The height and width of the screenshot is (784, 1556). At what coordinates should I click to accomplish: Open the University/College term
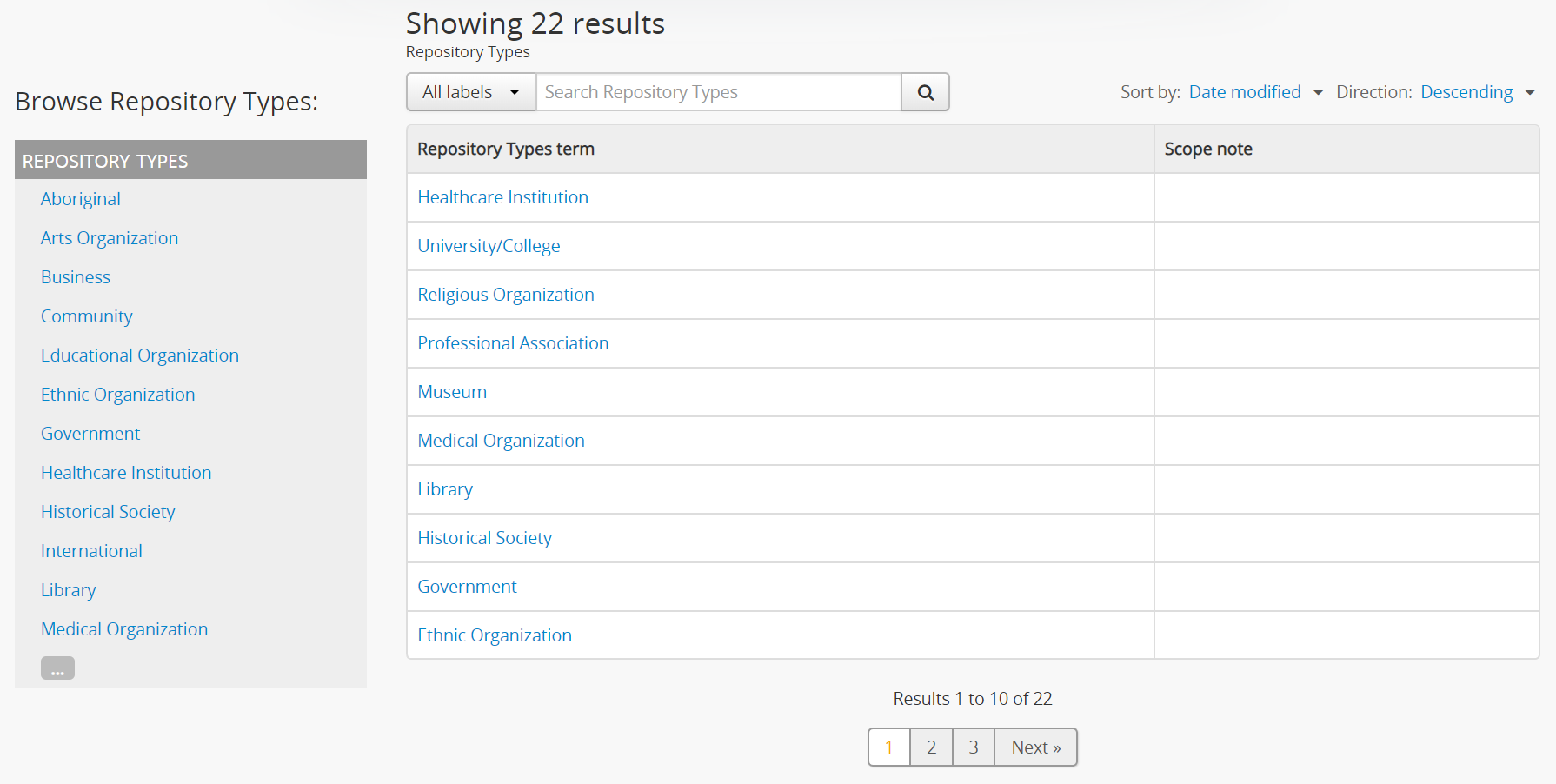click(489, 246)
